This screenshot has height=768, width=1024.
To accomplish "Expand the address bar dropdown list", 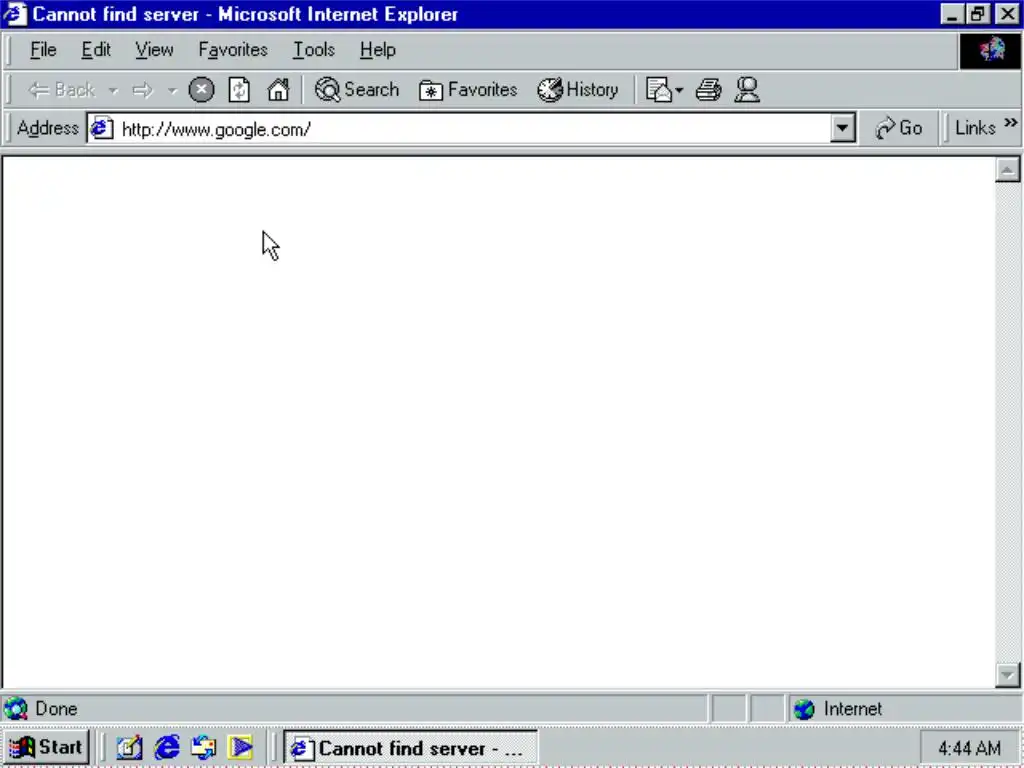I will (842, 129).
